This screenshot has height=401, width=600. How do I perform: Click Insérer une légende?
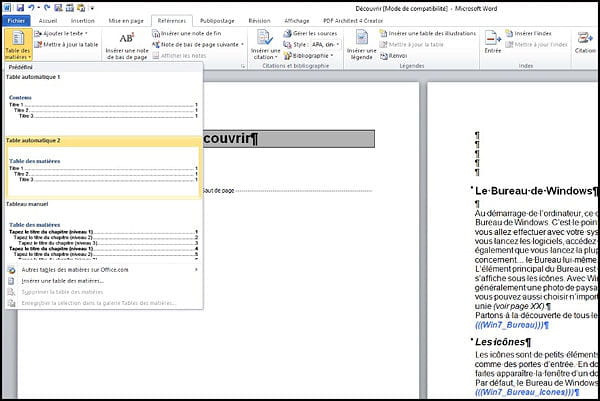click(361, 45)
